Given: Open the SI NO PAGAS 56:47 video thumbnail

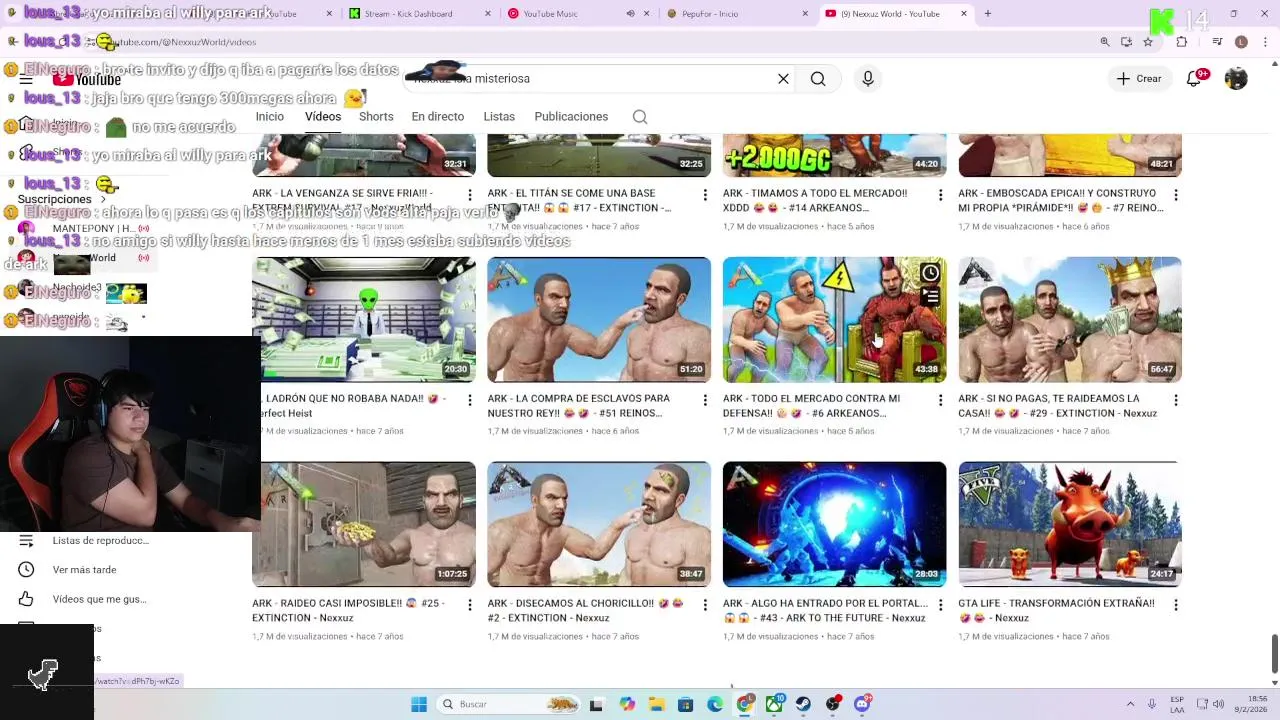Looking at the screenshot, I should (x=1070, y=319).
